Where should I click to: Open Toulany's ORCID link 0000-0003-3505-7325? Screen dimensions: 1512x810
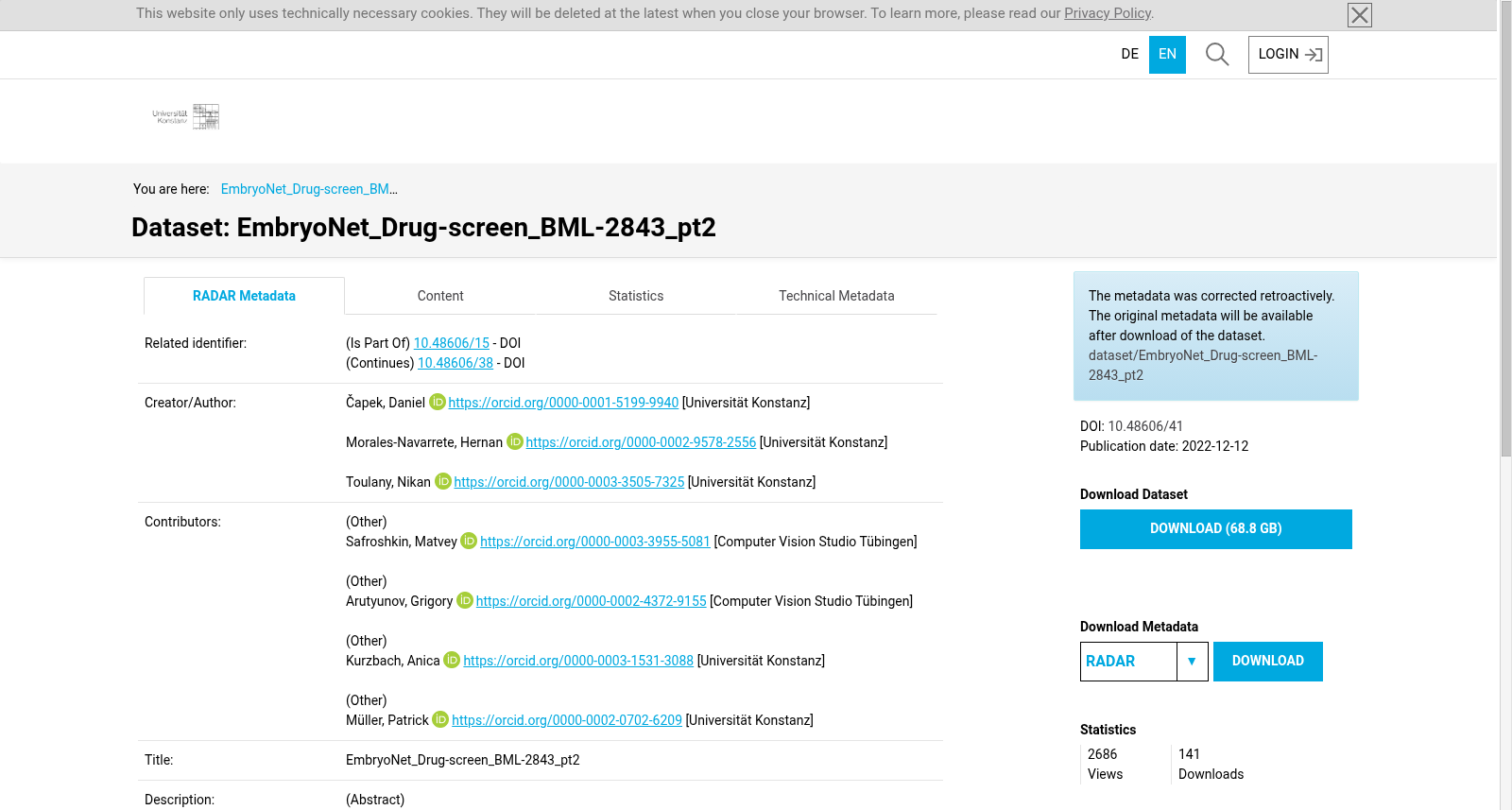pos(569,482)
